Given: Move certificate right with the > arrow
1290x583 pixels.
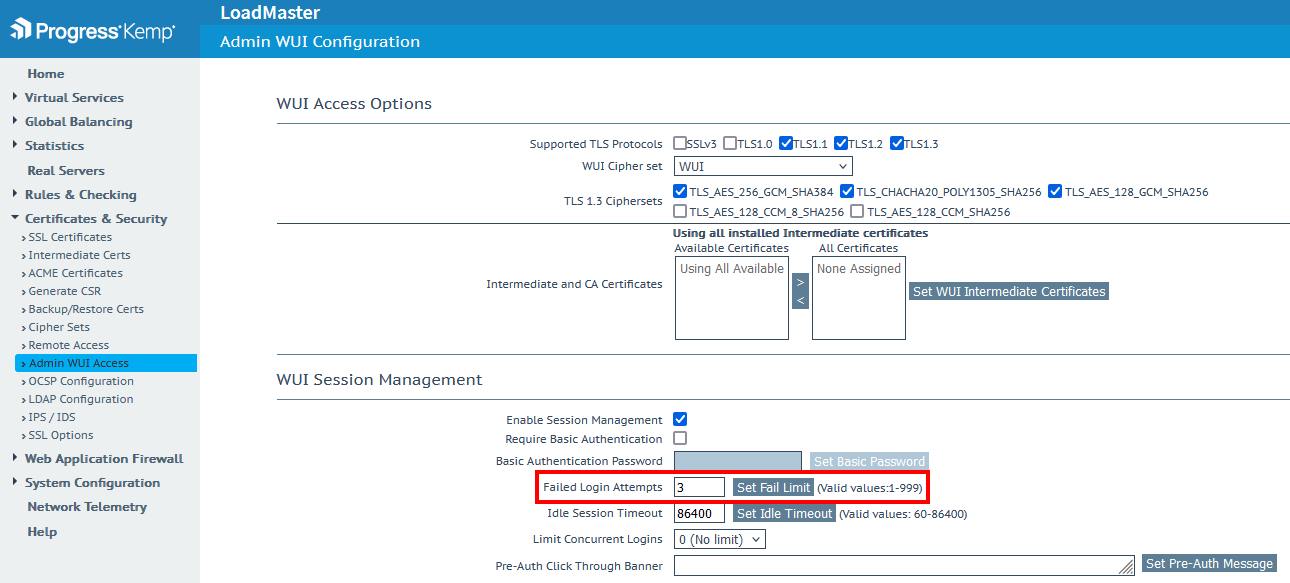Looking at the screenshot, I should (x=800, y=283).
